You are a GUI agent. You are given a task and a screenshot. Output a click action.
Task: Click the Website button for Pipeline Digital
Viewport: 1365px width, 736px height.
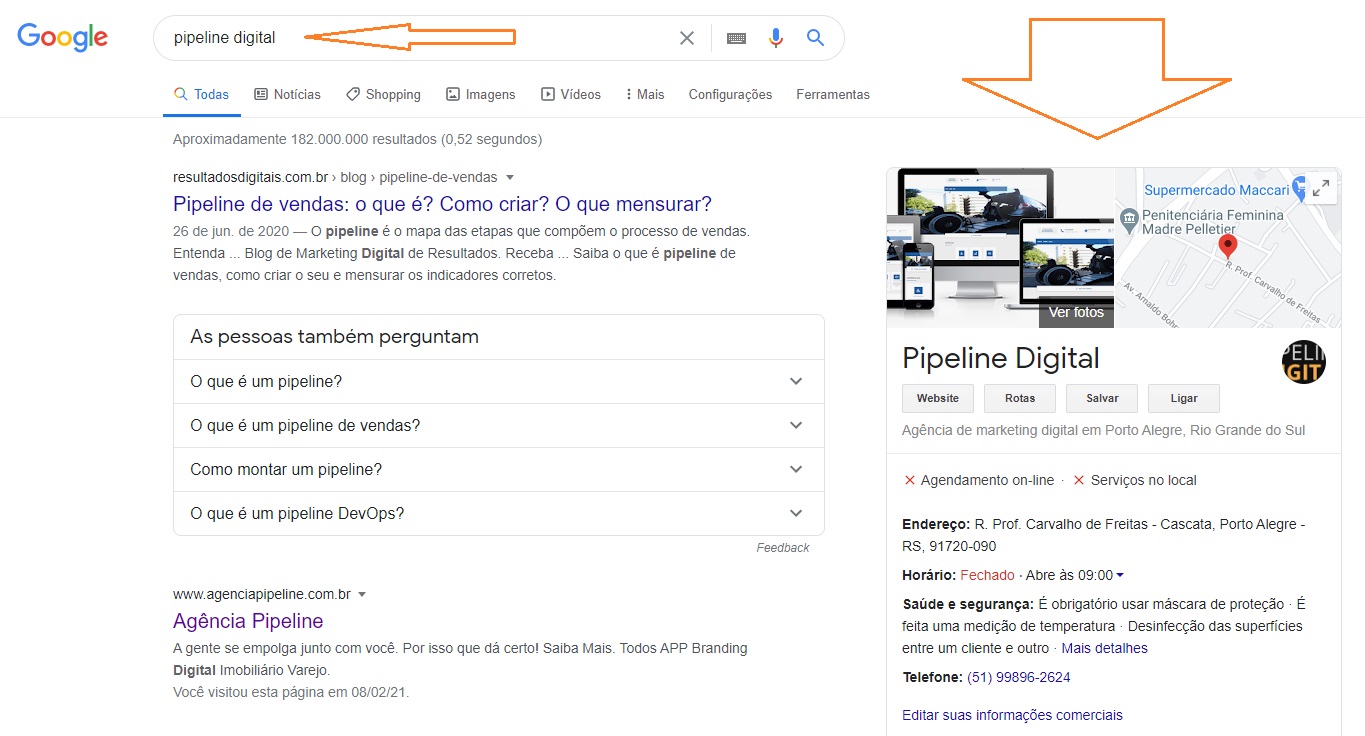pyautogui.click(x=937, y=398)
